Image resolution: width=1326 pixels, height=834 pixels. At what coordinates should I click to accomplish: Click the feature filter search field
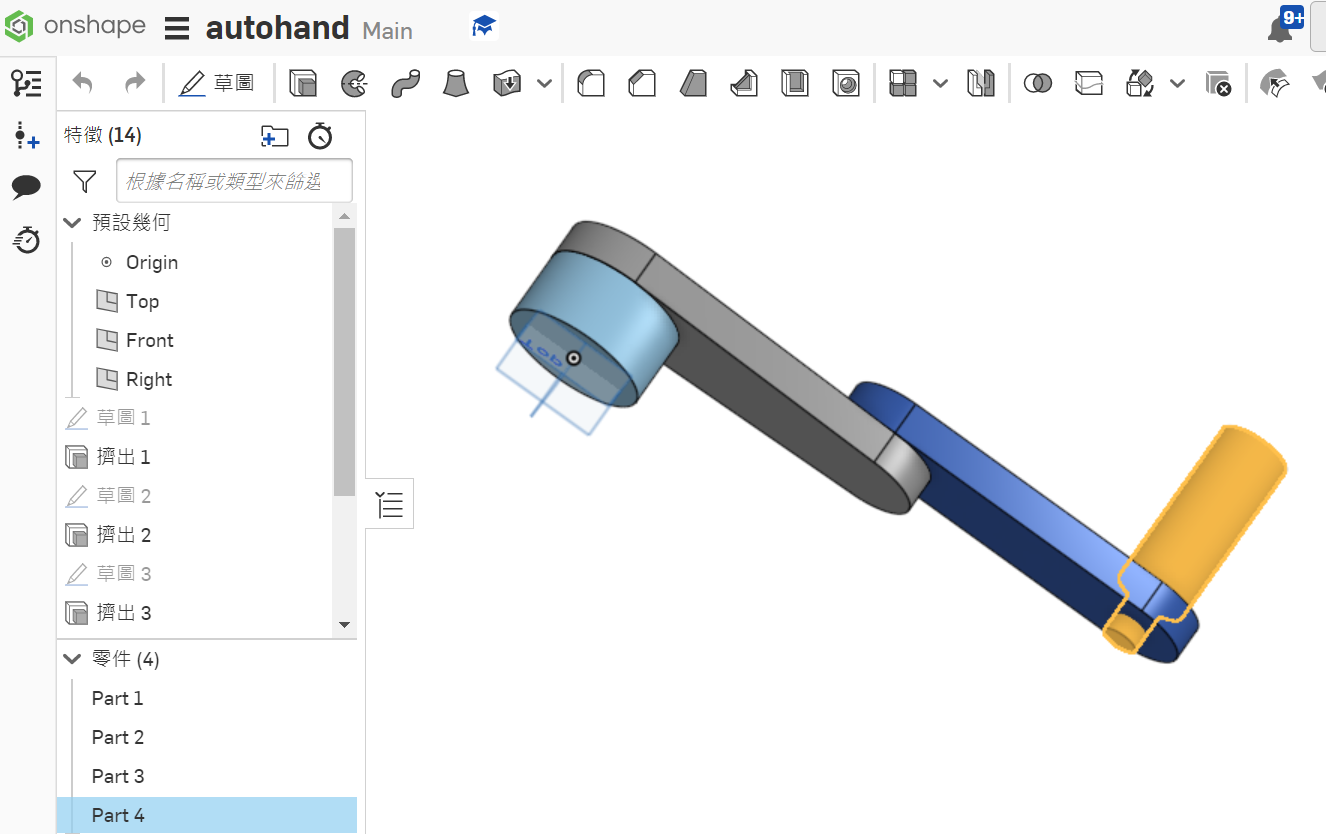click(234, 181)
